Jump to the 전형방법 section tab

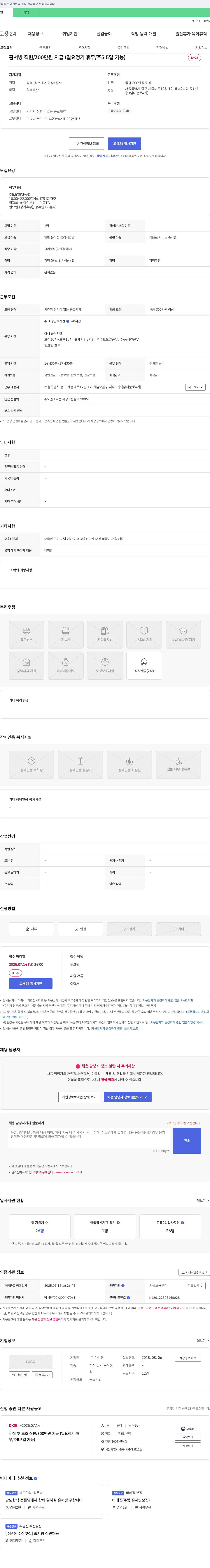point(162,48)
